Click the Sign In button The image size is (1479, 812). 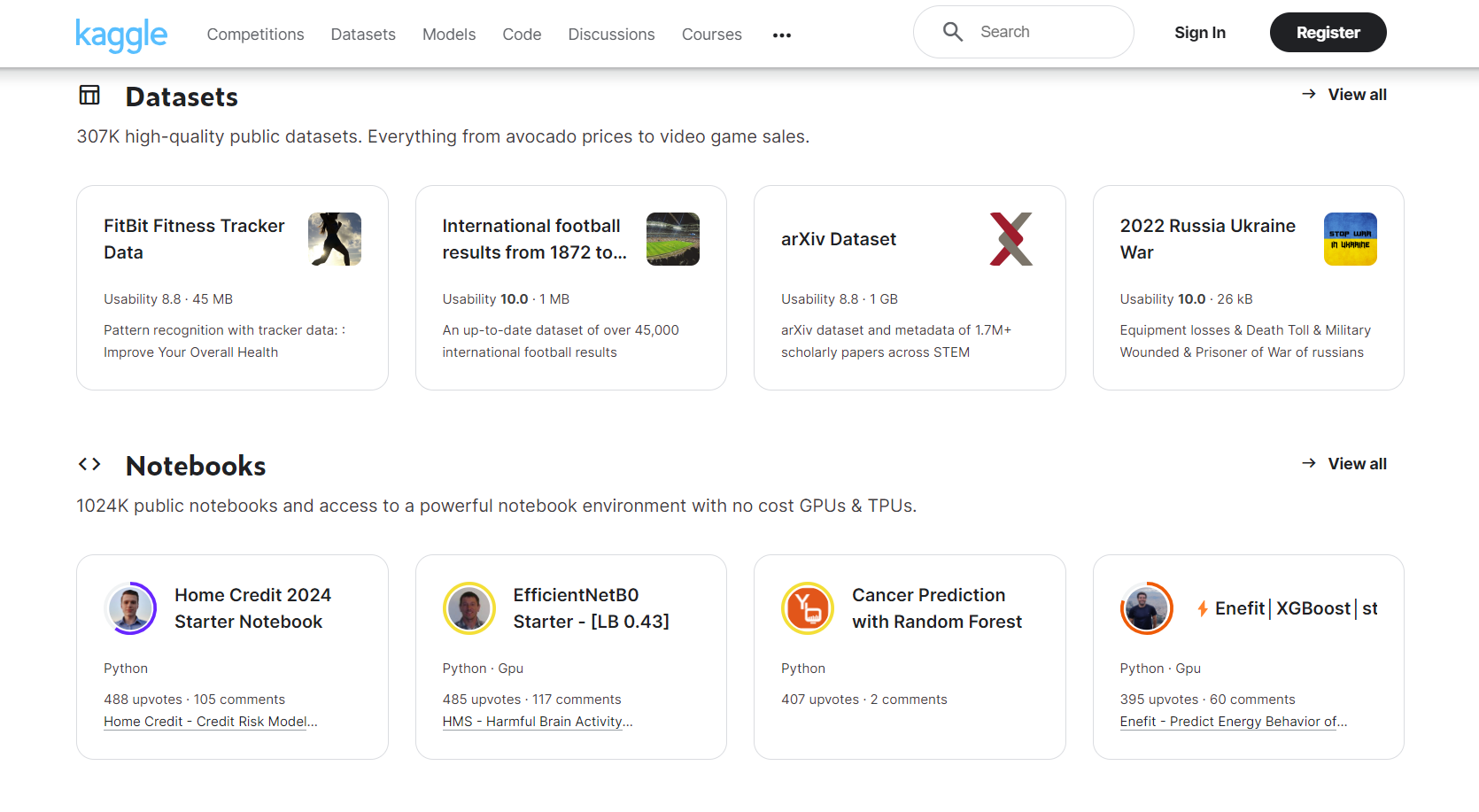point(1199,33)
